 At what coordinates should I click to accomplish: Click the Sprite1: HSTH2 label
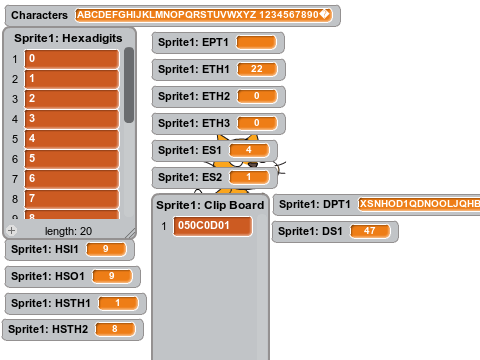48,329
